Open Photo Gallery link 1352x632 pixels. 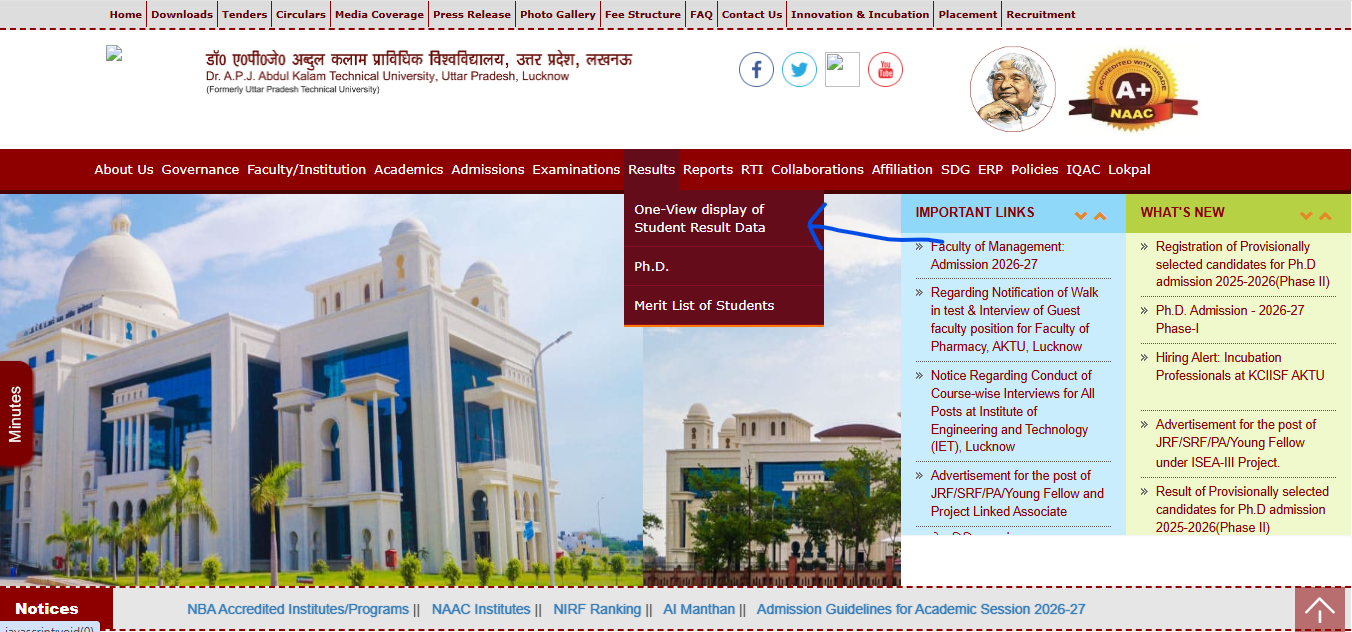(x=558, y=14)
